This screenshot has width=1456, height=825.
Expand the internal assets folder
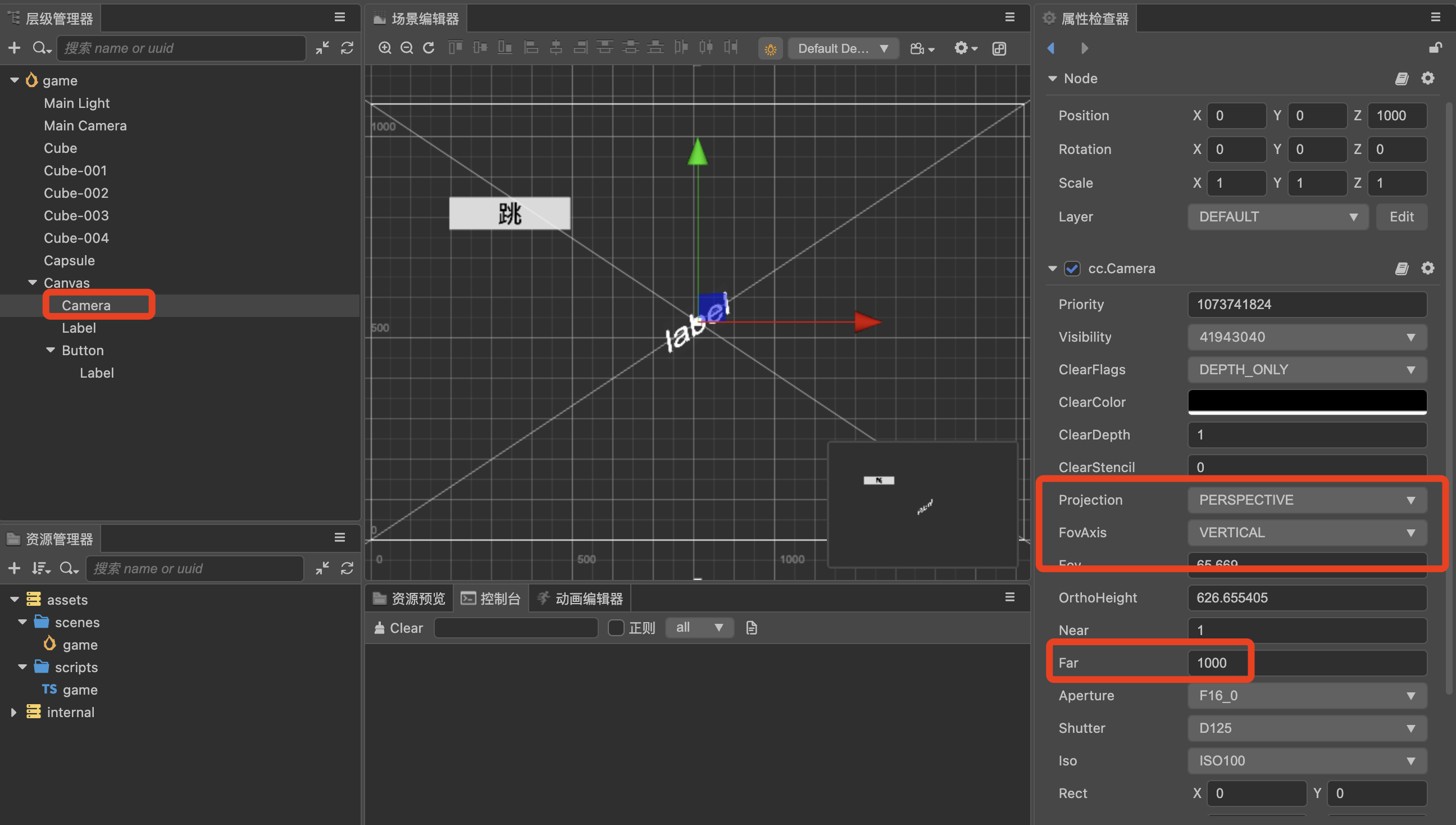pyautogui.click(x=14, y=712)
